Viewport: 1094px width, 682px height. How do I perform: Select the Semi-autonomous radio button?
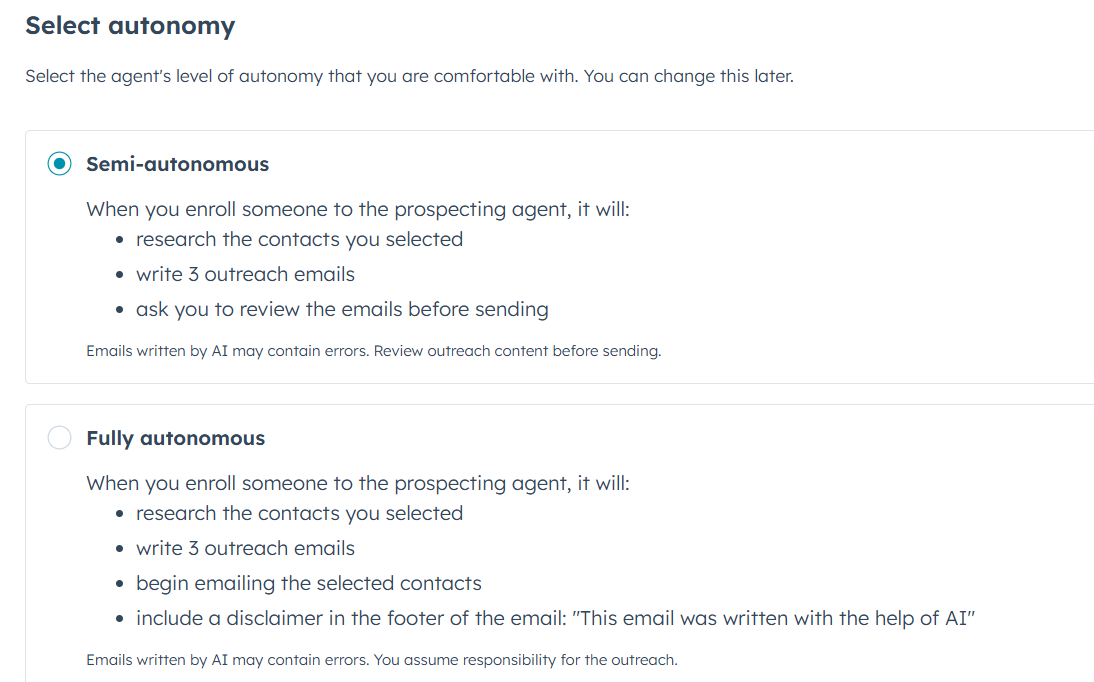tap(59, 163)
